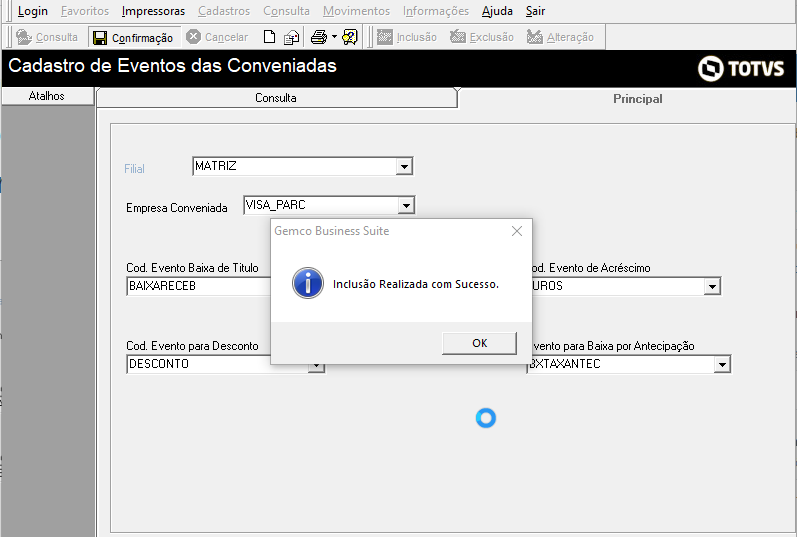Click the Sair menu item
The width and height of the screenshot is (797, 537).
[x=535, y=11]
